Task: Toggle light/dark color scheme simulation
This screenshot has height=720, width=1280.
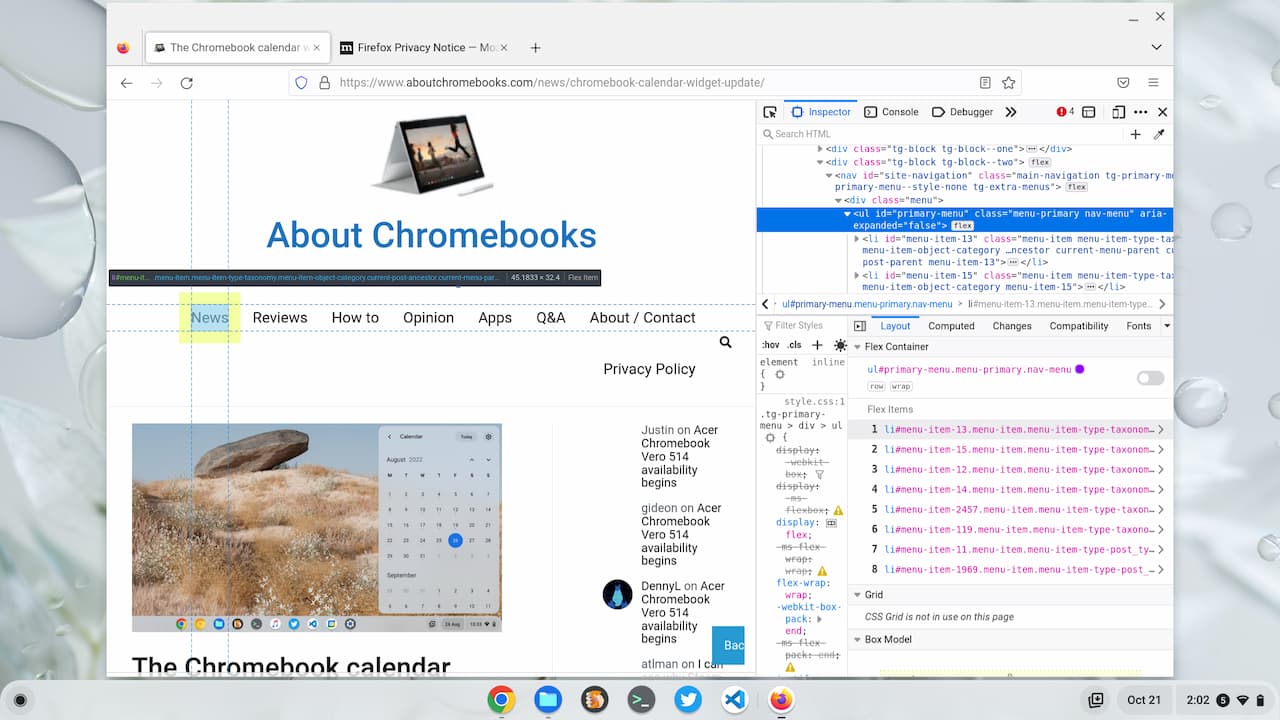Action: (840, 345)
